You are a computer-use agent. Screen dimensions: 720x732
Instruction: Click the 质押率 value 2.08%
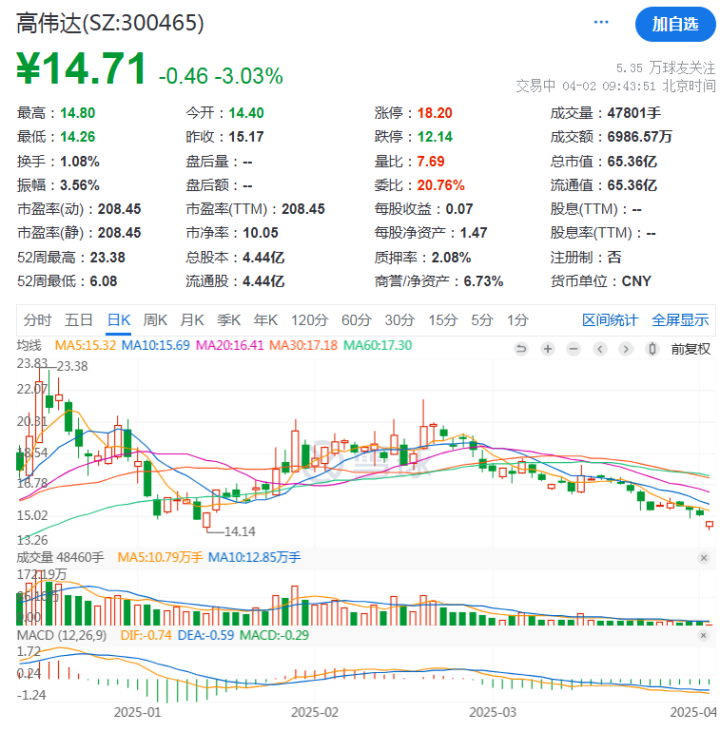[x=451, y=257]
